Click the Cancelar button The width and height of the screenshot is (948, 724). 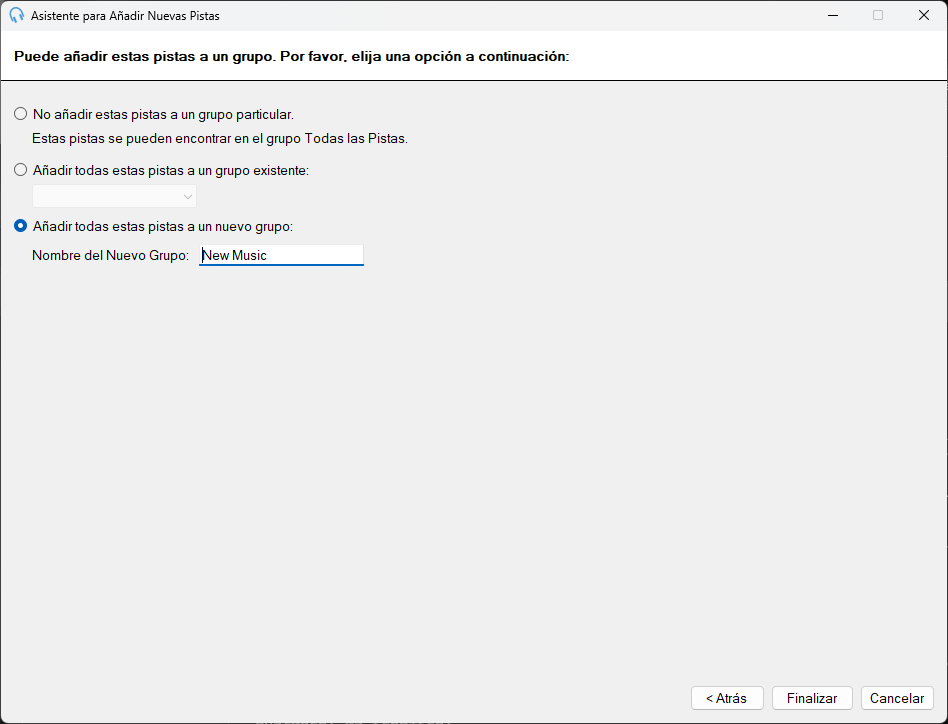pyautogui.click(x=897, y=698)
